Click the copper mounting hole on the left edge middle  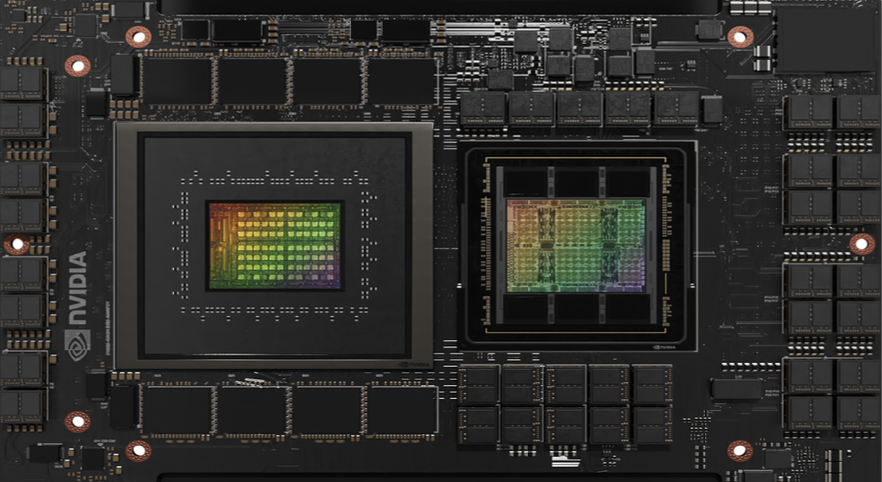pos(17,245)
